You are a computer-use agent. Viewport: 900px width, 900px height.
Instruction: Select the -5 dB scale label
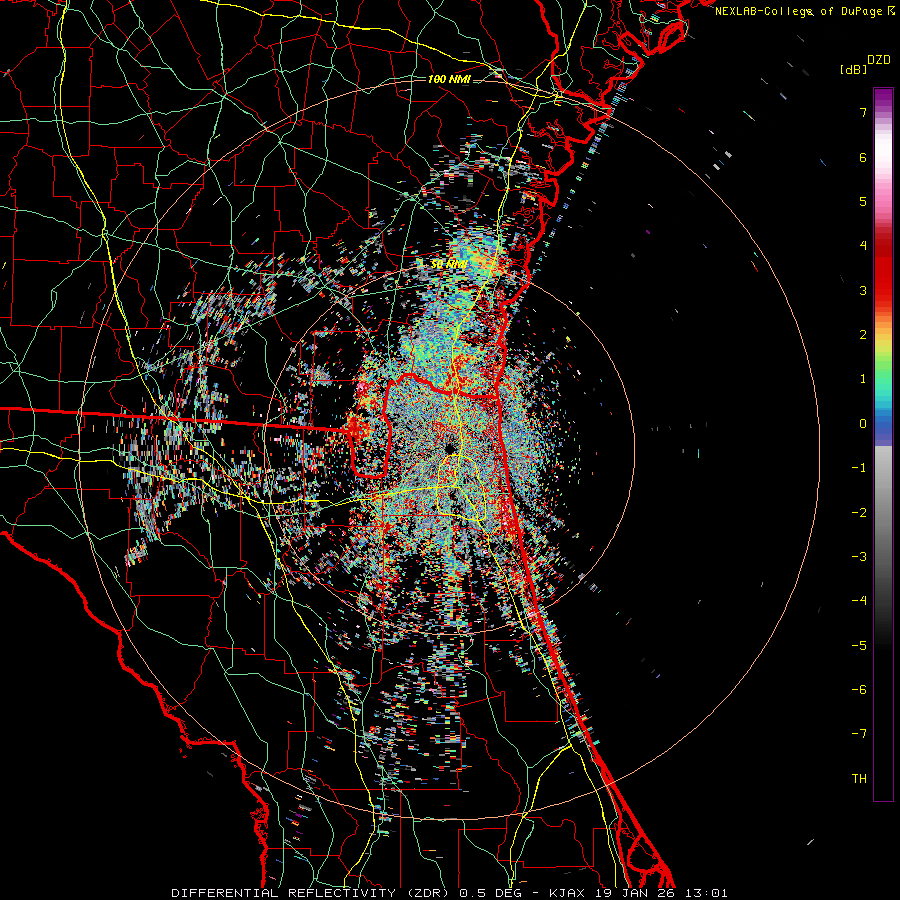859,645
